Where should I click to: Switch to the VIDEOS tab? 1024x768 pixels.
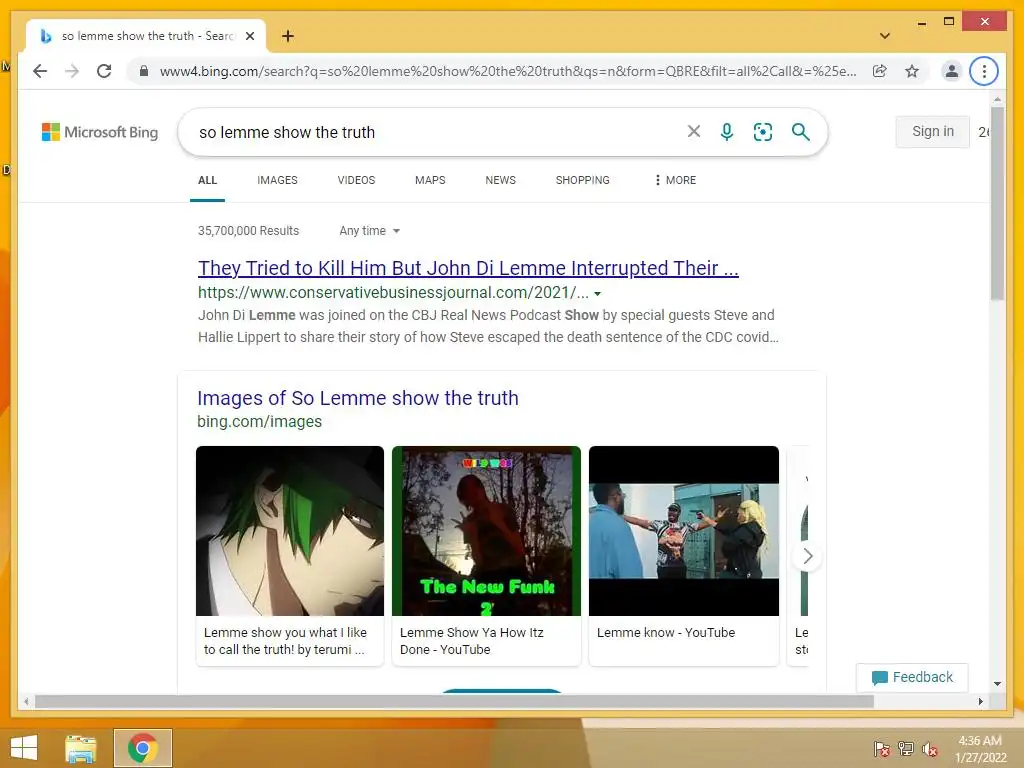point(357,180)
